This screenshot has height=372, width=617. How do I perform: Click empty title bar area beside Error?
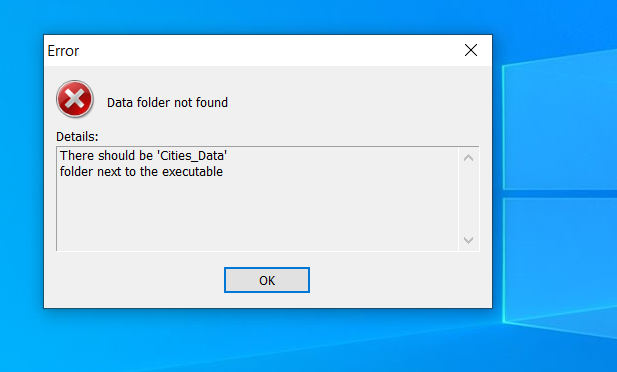(268, 50)
